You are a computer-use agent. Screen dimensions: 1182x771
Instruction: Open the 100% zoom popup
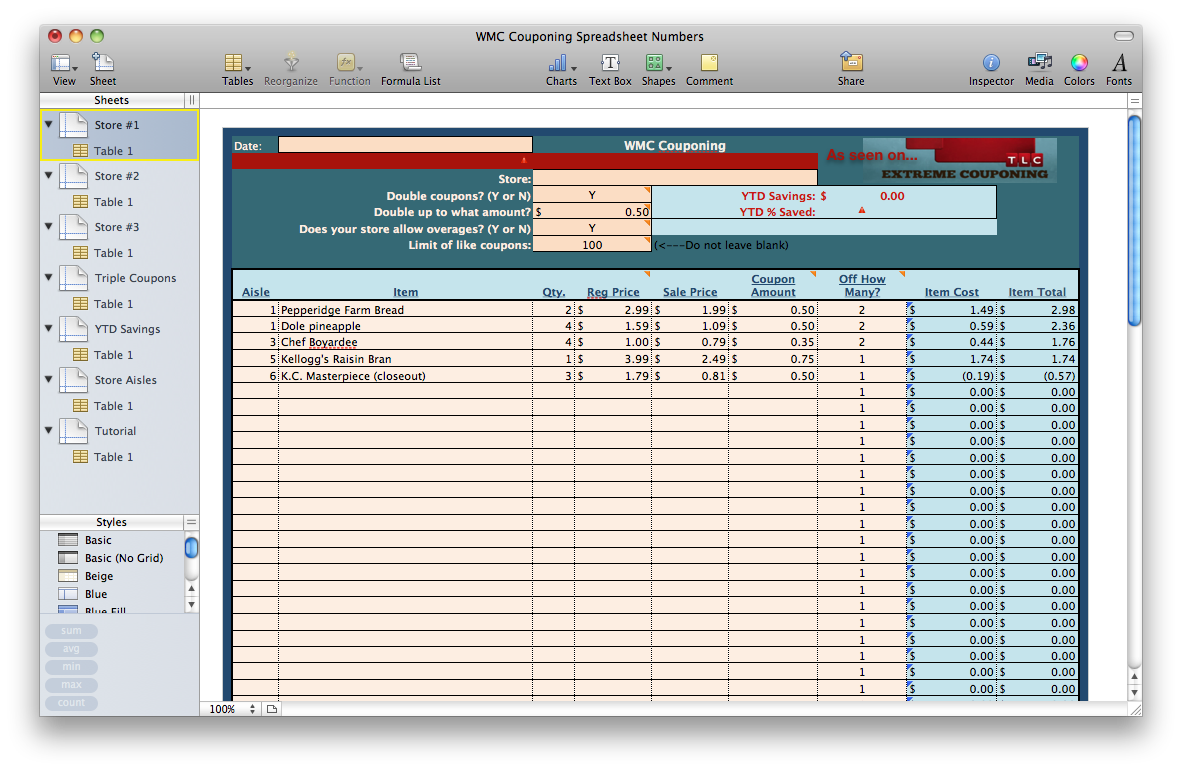[x=232, y=709]
